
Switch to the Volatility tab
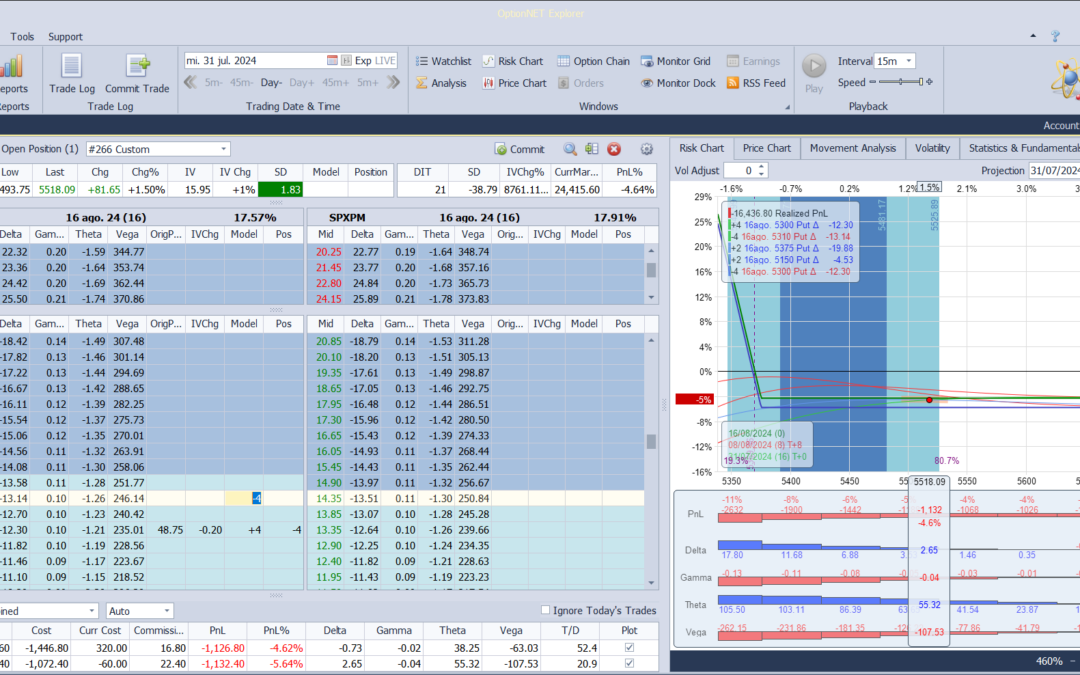(932, 148)
